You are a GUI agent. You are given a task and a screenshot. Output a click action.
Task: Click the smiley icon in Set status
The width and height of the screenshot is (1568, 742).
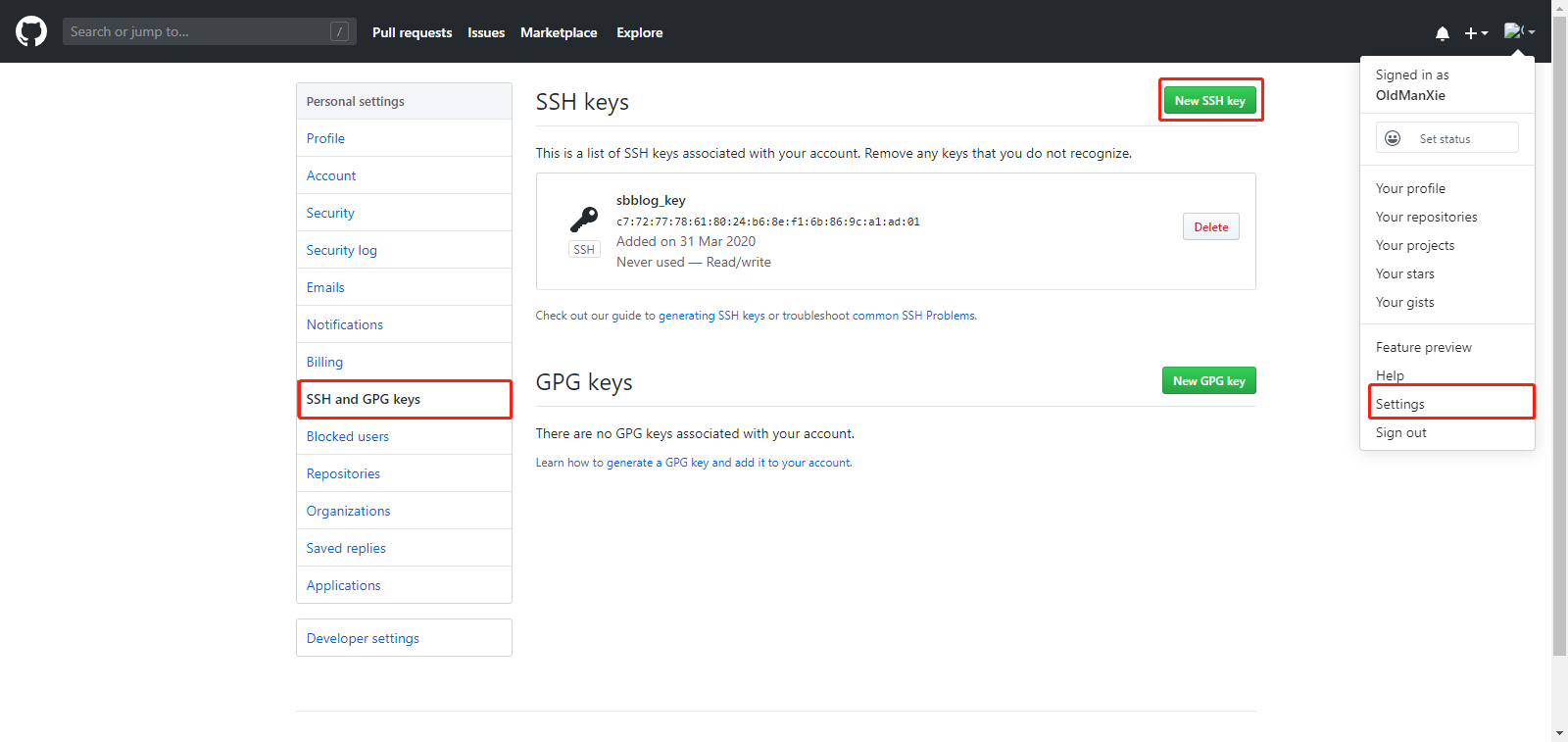click(x=1393, y=138)
